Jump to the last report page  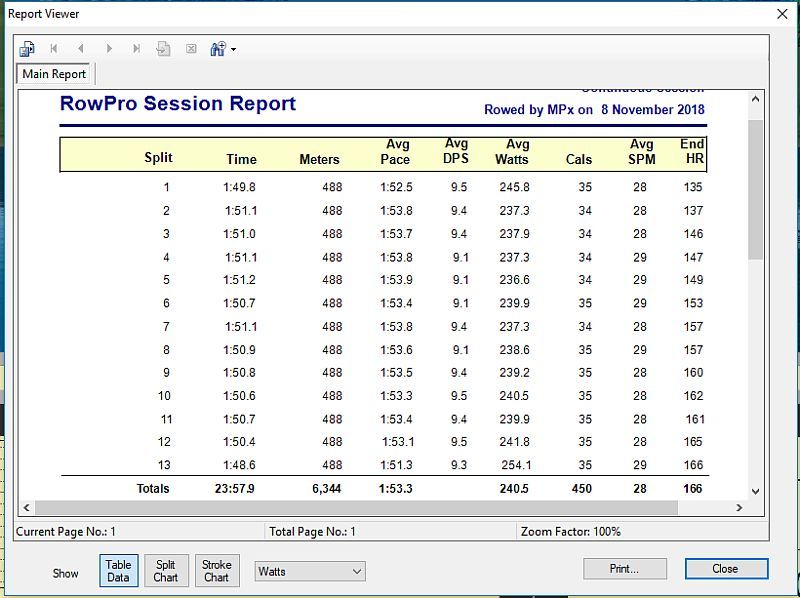pyautogui.click(x=136, y=49)
